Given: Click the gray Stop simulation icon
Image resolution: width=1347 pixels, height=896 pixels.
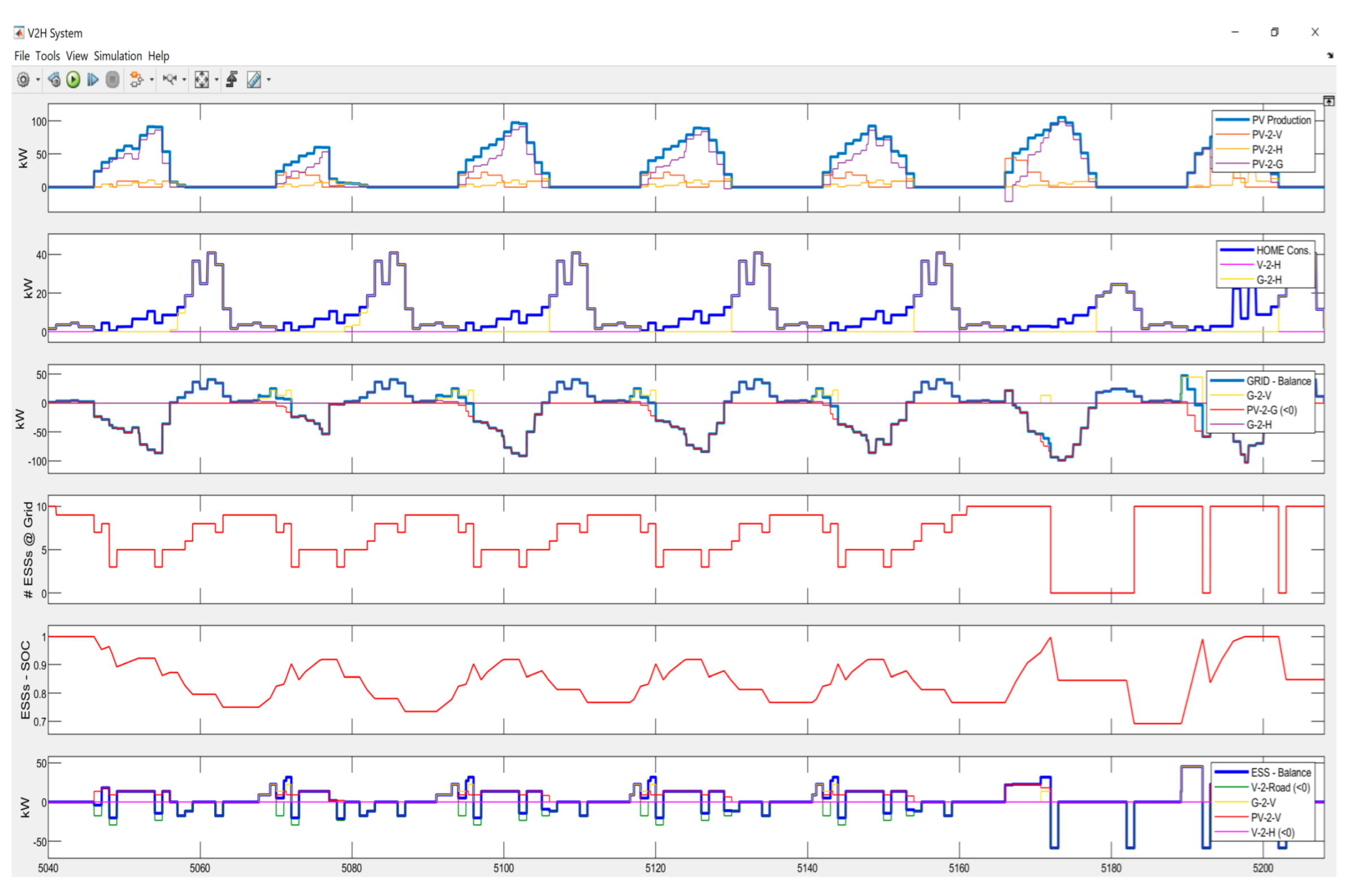Looking at the screenshot, I should pos(112,80).
